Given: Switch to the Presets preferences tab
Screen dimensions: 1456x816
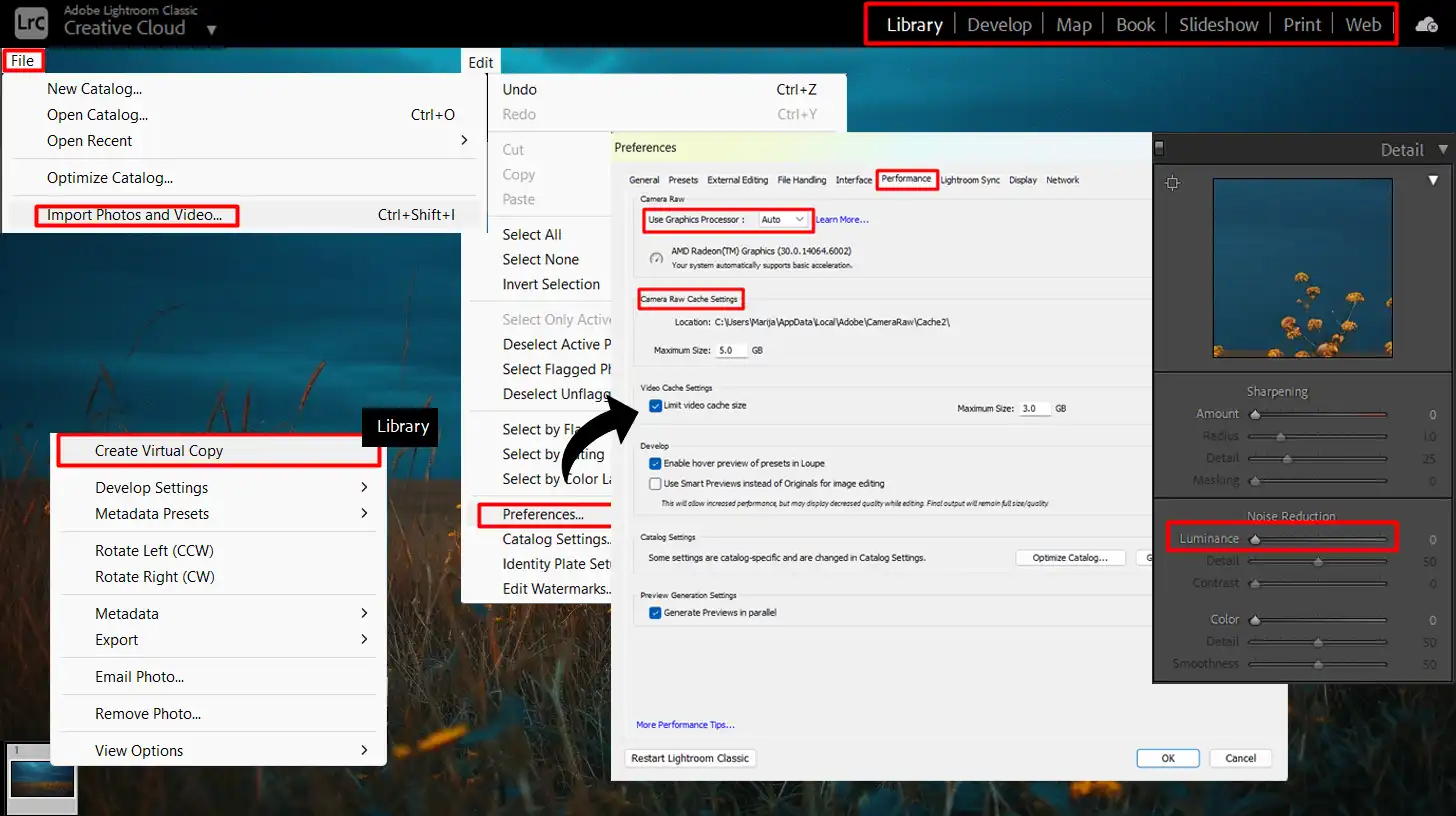Looking at the screenshot, I should click(683, 180).
